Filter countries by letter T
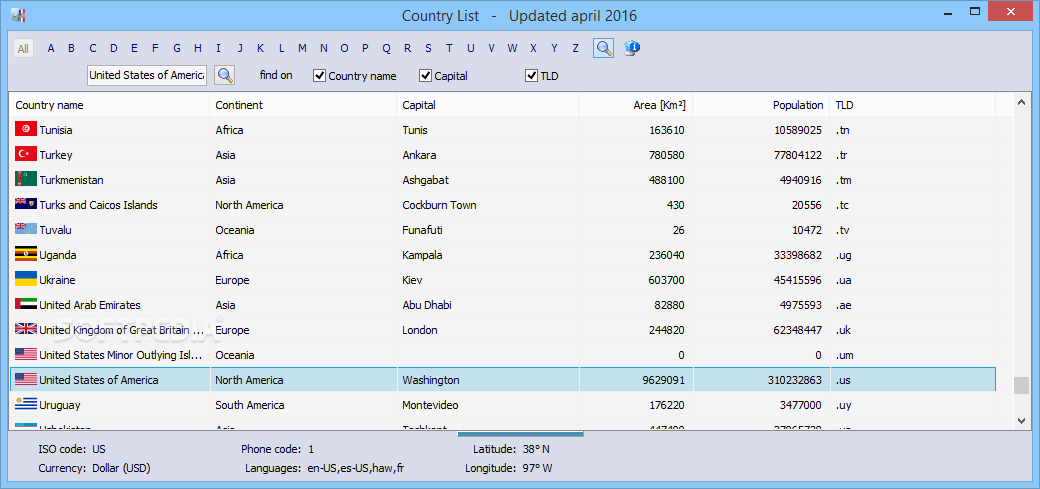Image resolution: width=1040 pixels, height=489 pixels. coord(449,48)
